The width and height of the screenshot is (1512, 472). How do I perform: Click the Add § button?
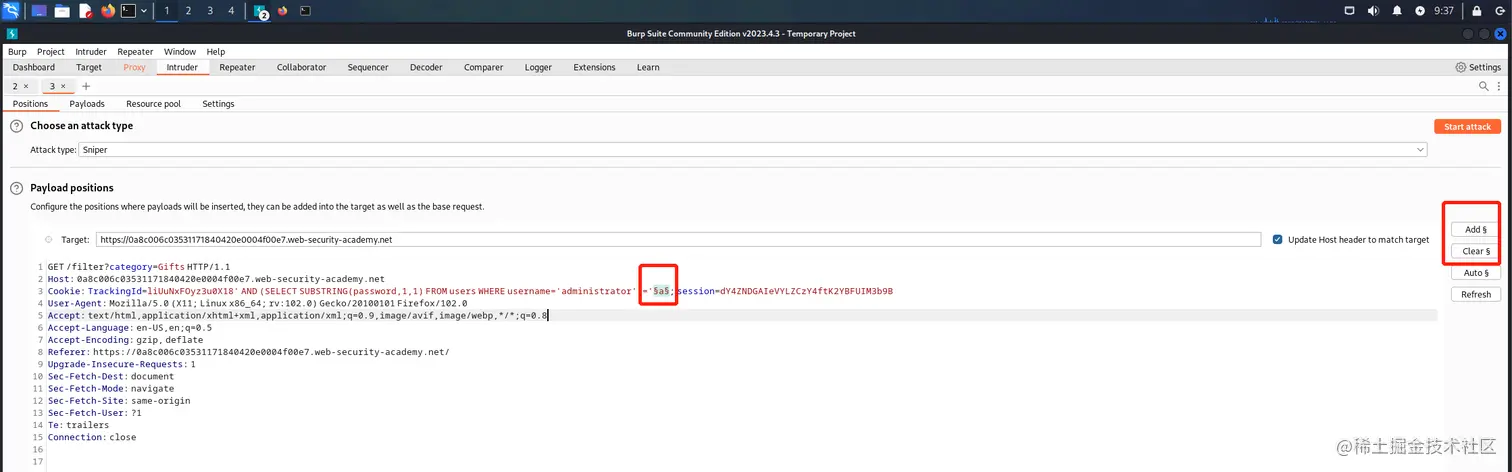click(x=1475, y=230)
